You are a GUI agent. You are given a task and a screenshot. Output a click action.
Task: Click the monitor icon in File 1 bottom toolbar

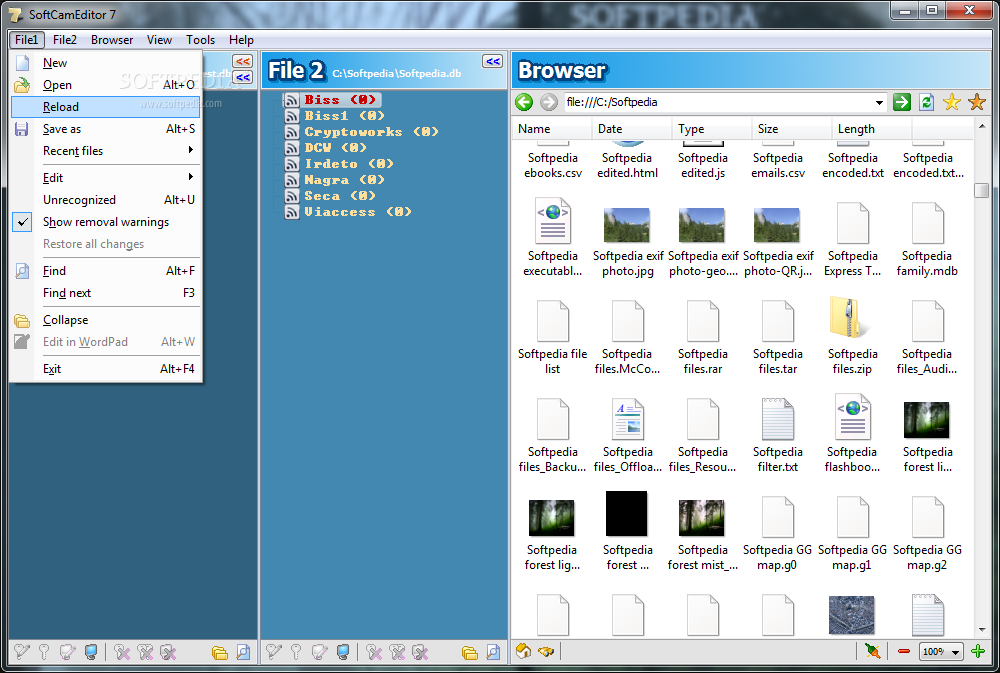pyautogui.click(x=91, y=652)
